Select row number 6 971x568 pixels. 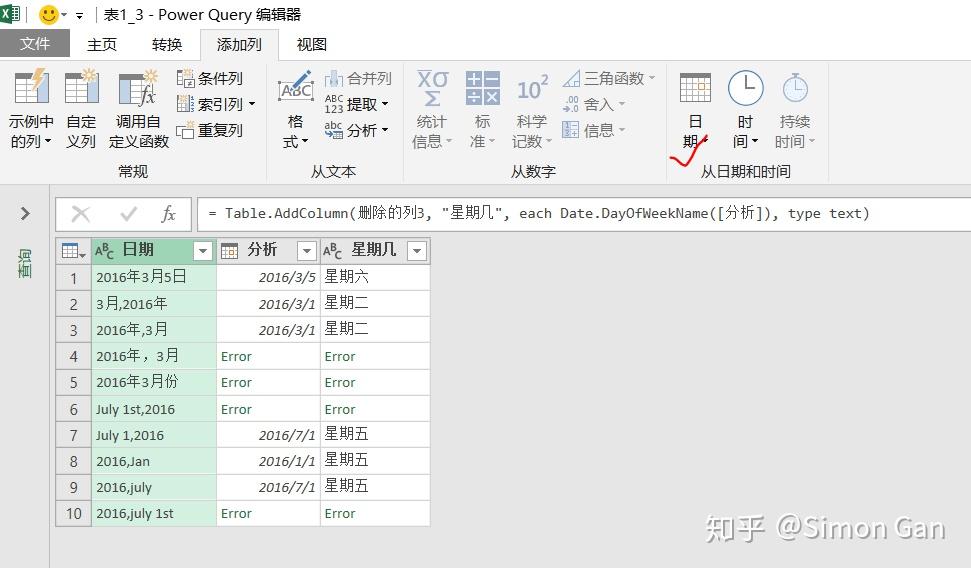74,409
